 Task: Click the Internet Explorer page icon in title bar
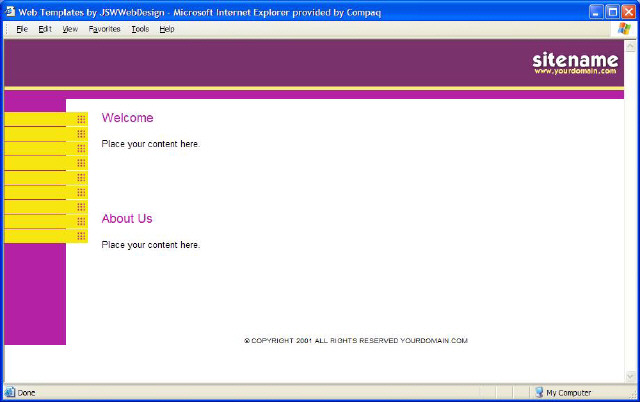click(x=10, y=10)
